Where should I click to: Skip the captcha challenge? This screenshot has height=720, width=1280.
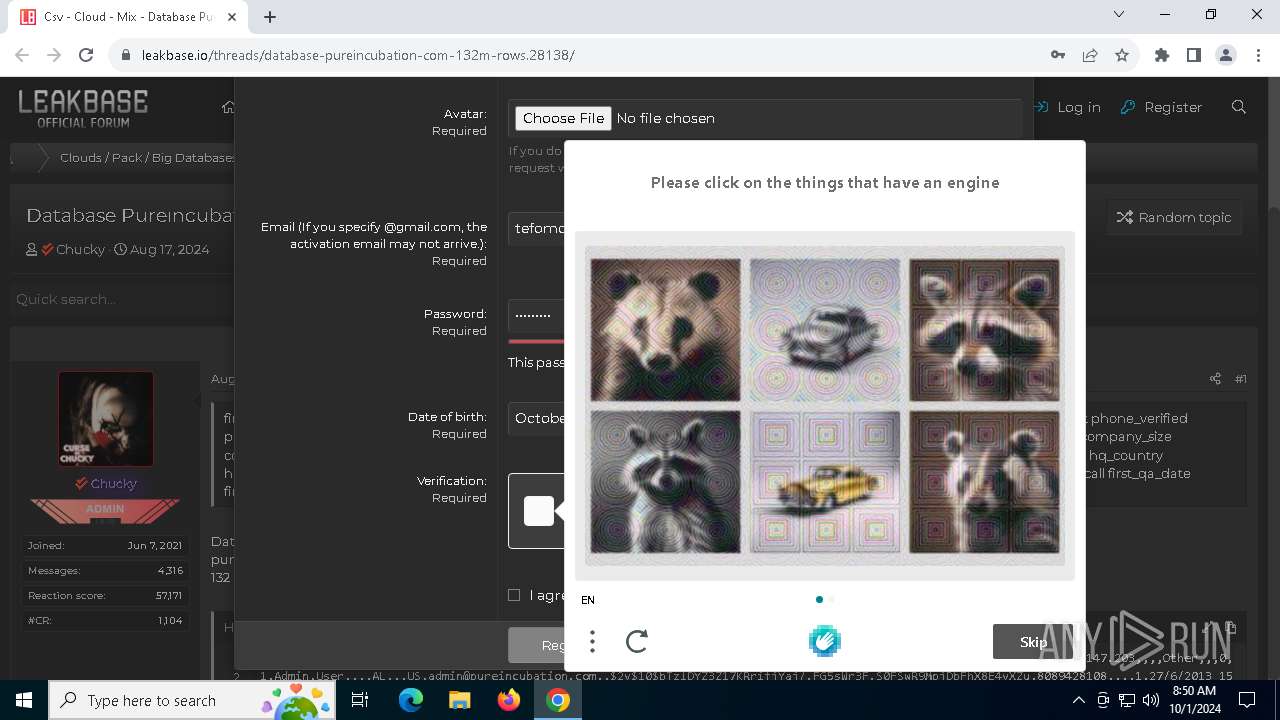(1033, 642)
